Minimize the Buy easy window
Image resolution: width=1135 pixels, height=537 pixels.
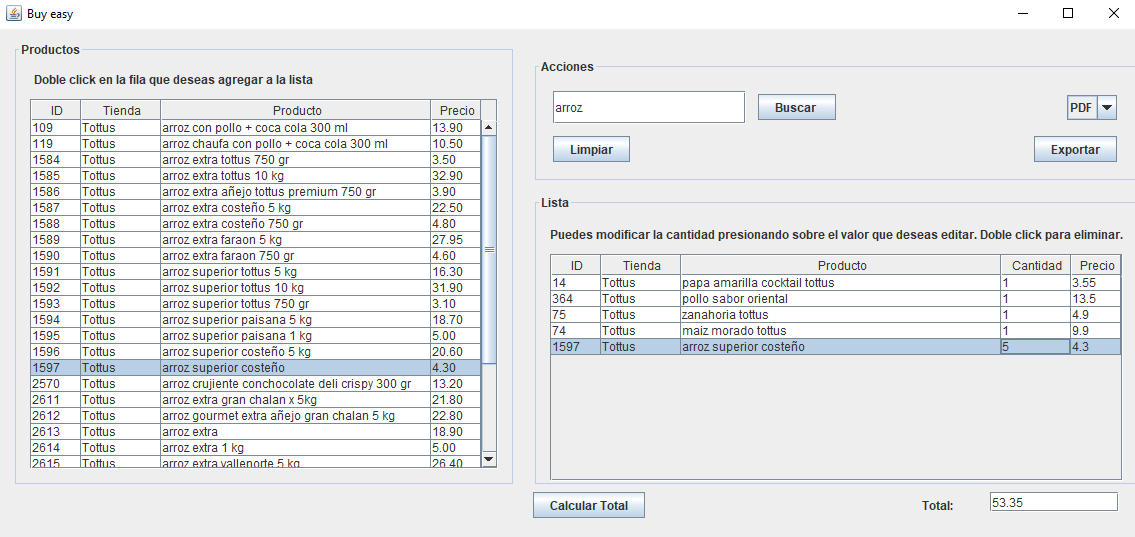click(1023, 13)
